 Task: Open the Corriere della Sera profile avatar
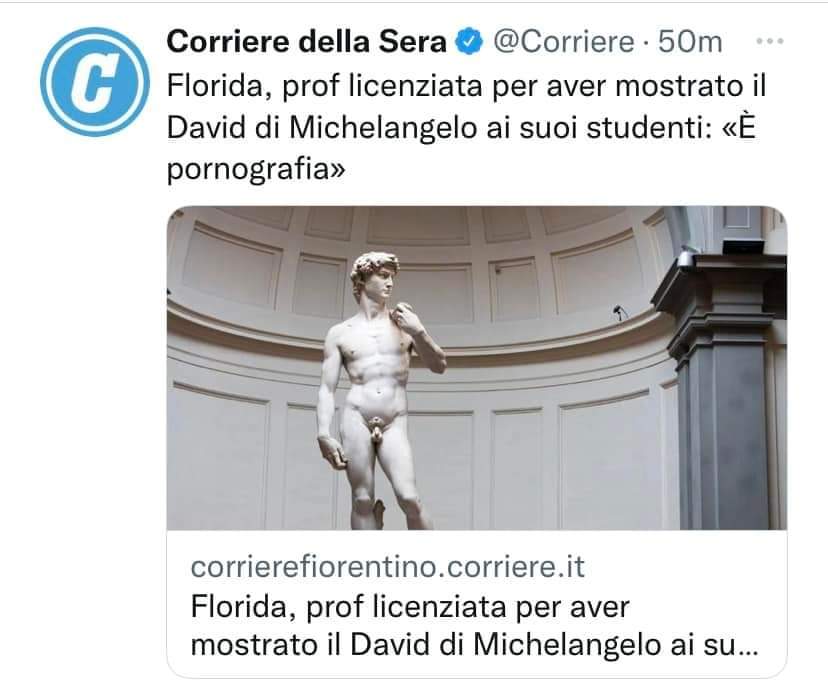coord(95,82)
